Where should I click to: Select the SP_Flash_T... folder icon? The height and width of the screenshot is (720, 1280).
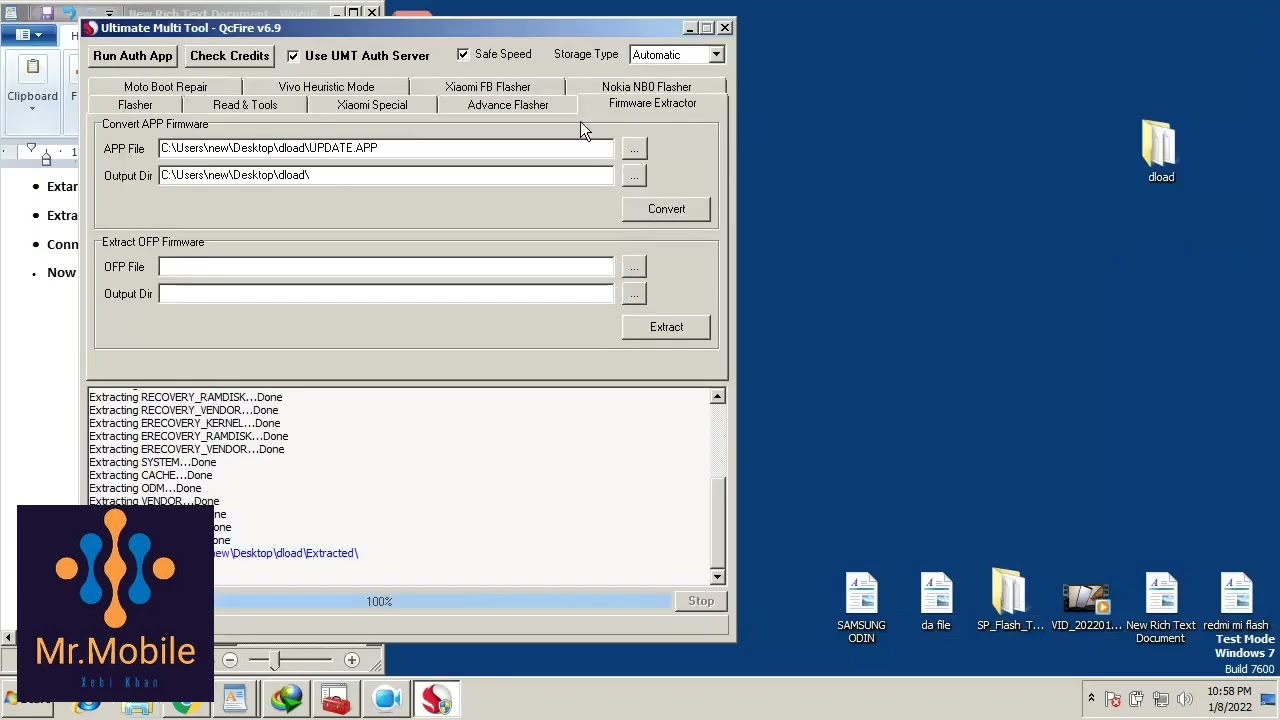[x=1010, y=601]
